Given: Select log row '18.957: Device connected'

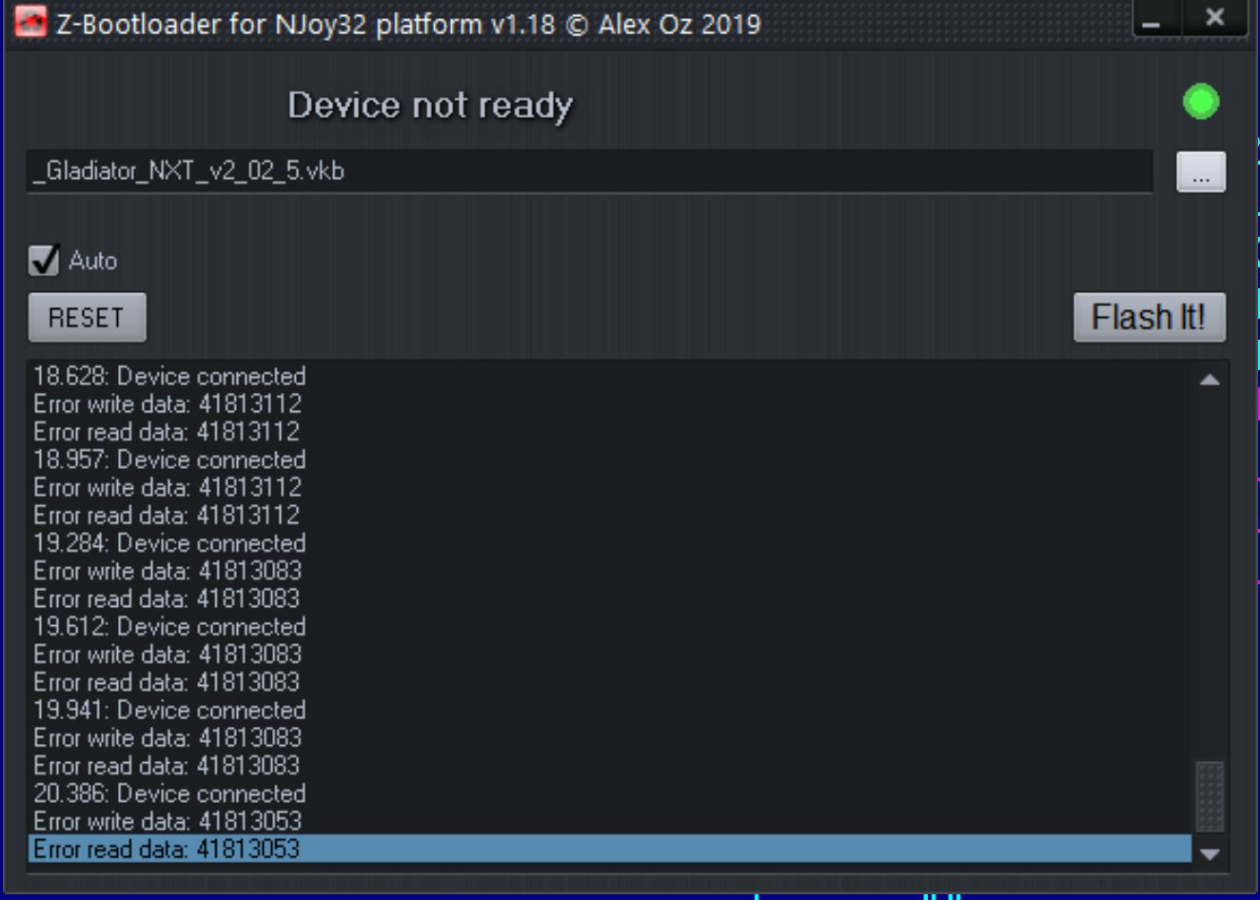Looking at the screenshot, I should (610, 460).
